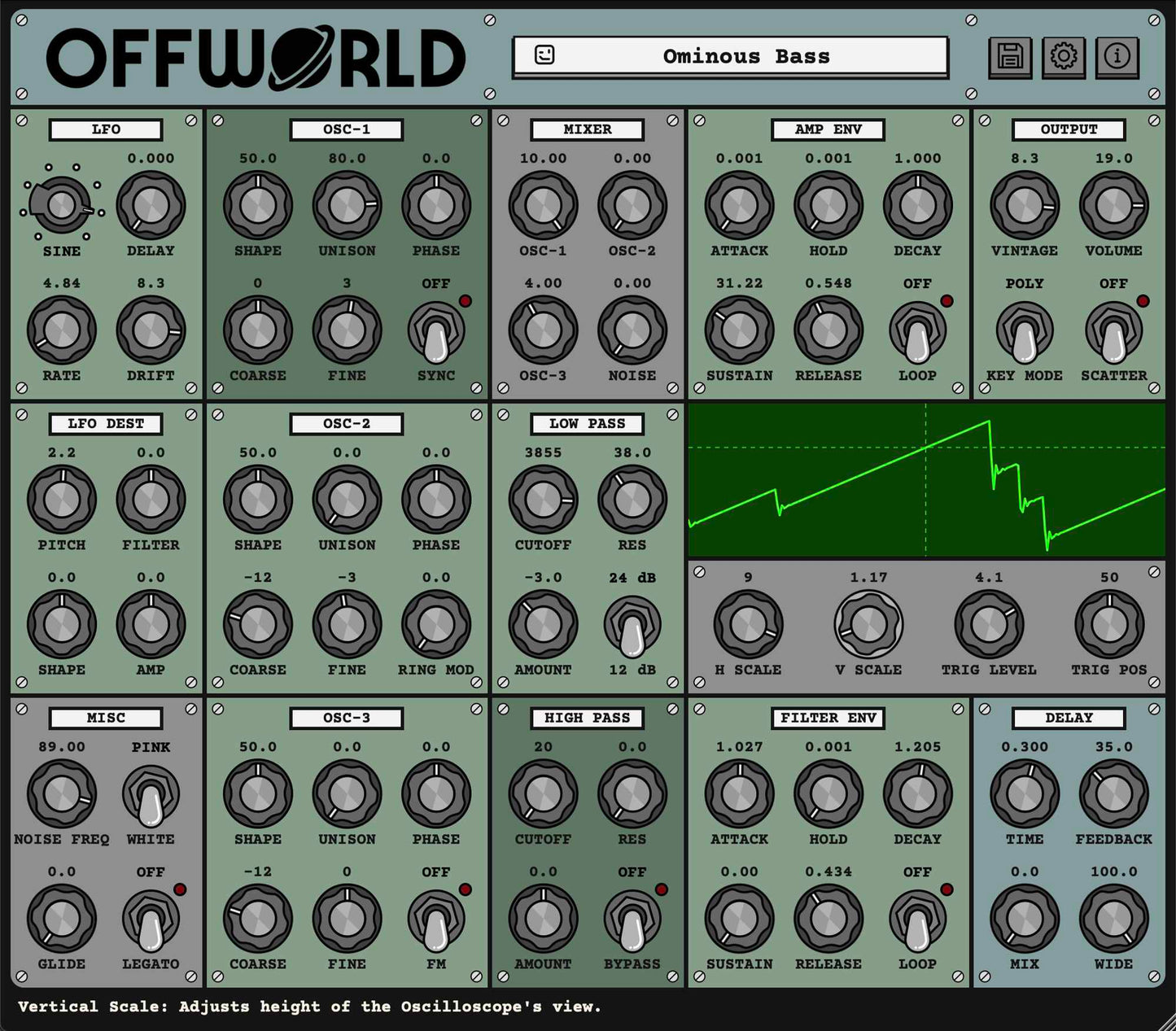
Task: Toggle the OSC-1 SYNC switch
Action: click(x=436, y=332)
